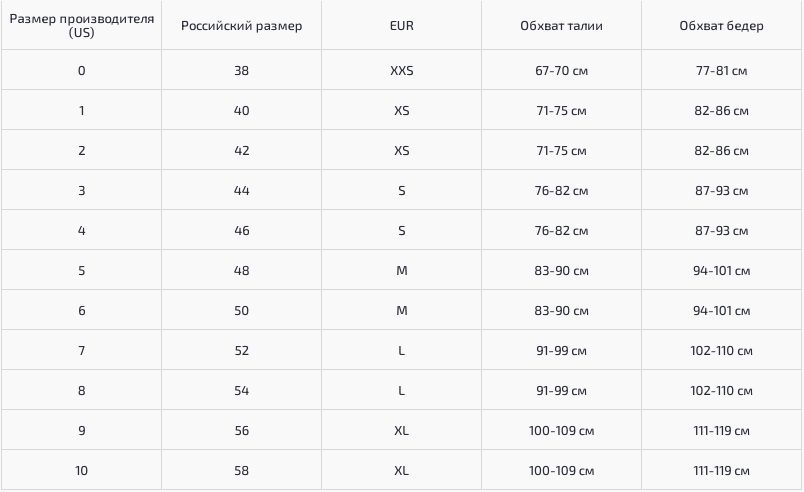Screen dimensions: 804x492
Task: Select the 'EUR' column header
Action: click(x=401, y=26)
